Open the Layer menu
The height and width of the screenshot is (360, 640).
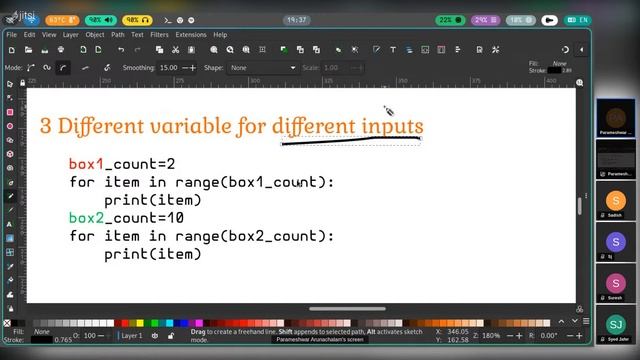70,35
